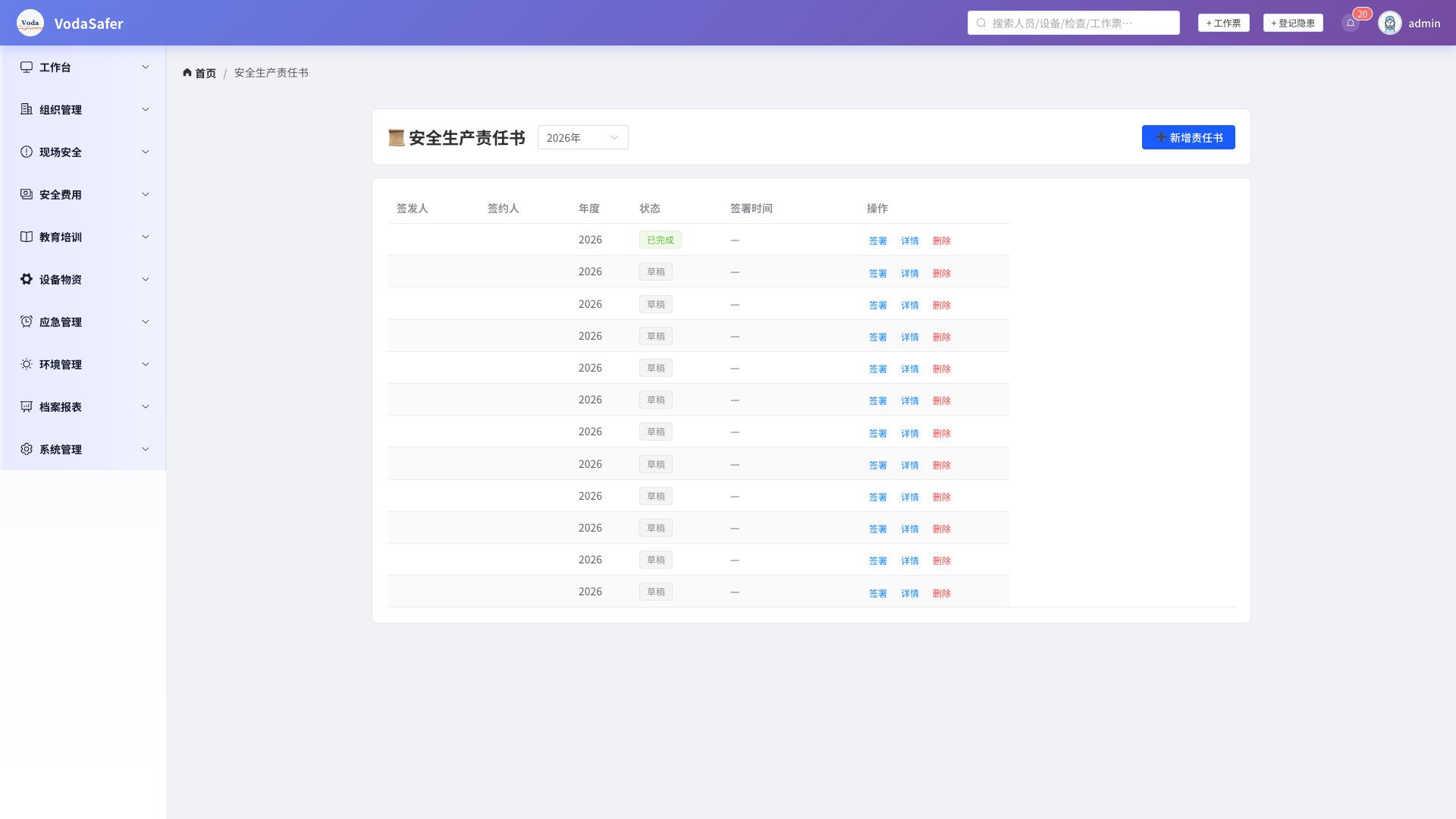Click the VodaSafer logo icon
The width and height of the screenshot is (1456, 819).
pos(30,23)
